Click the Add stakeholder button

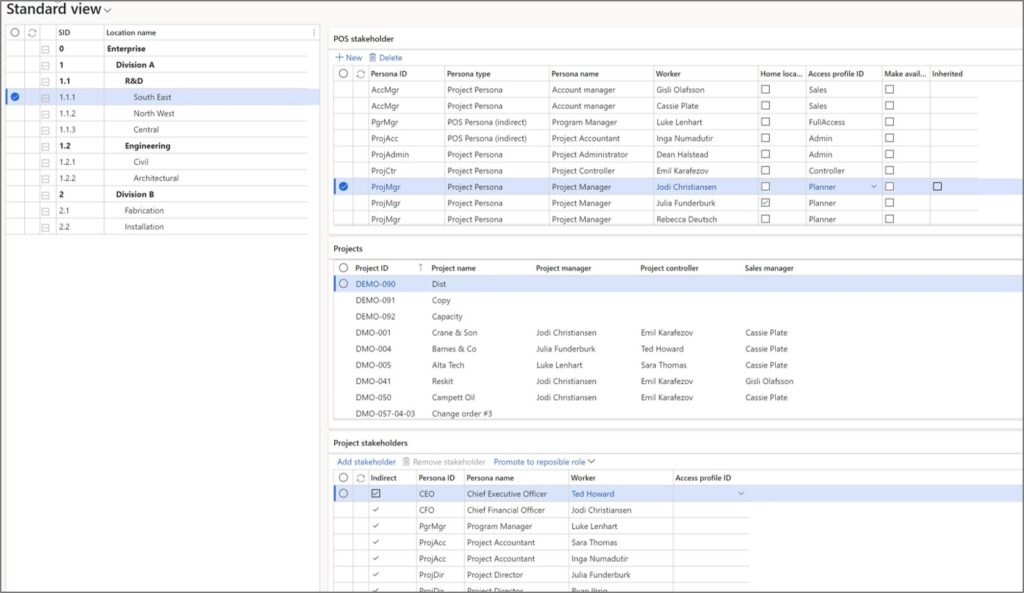(366, 462)
